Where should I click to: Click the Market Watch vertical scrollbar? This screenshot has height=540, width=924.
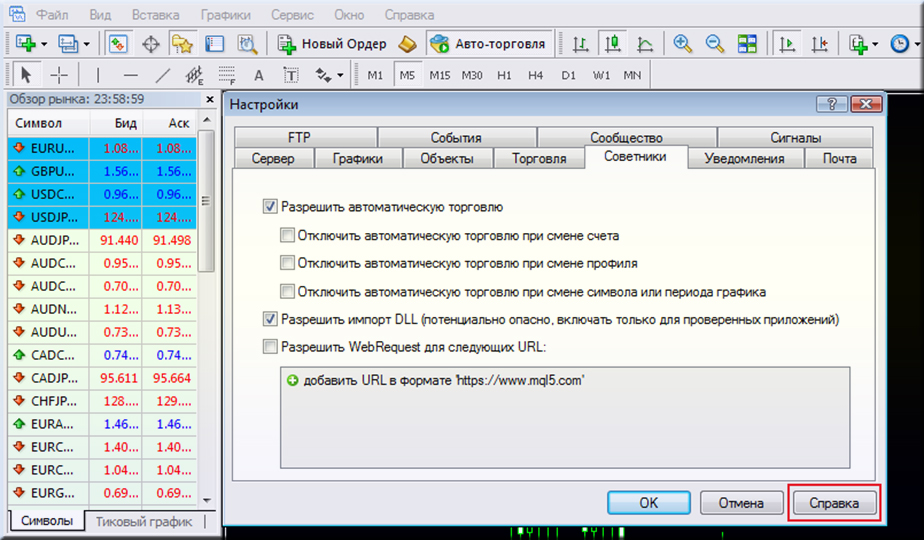tap(207, 300)
